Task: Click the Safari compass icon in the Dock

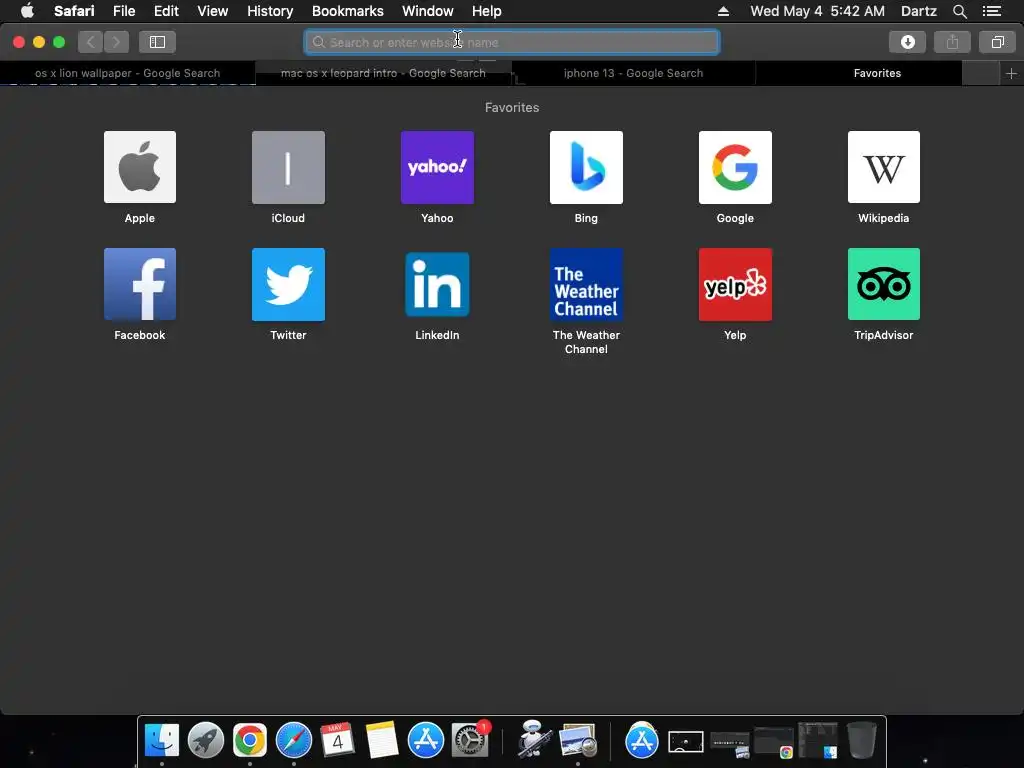Action: pos(294,741)
